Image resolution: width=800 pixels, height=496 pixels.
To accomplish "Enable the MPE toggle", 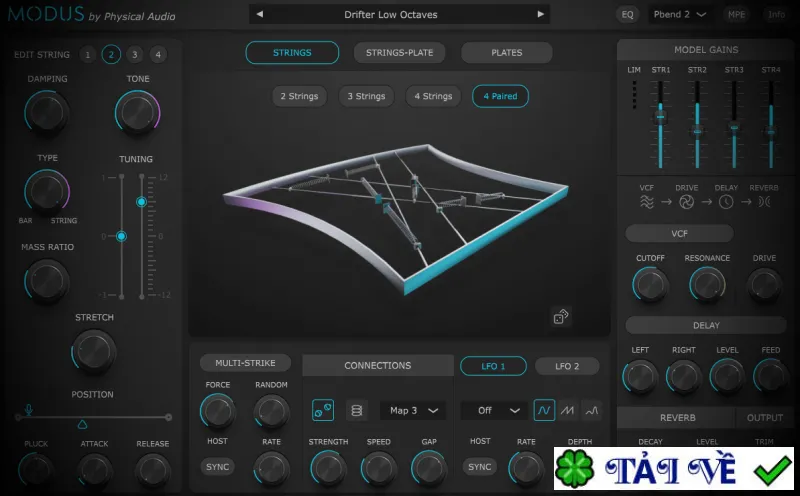I will [x=736, y=14].
